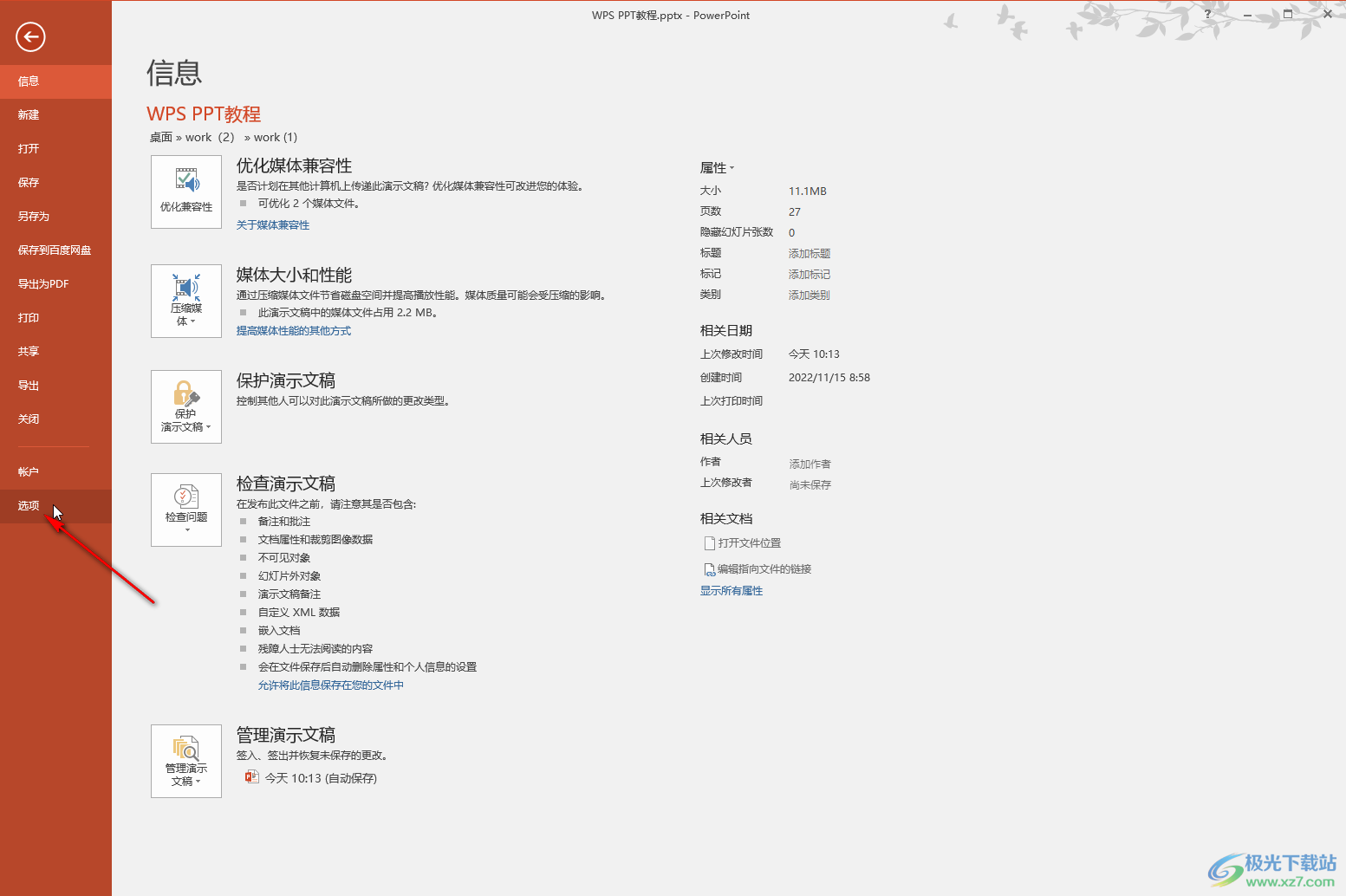Screen dimensions: 1346x896
Task: Click the Open File Location document icon
Action: tap(709, 543)
